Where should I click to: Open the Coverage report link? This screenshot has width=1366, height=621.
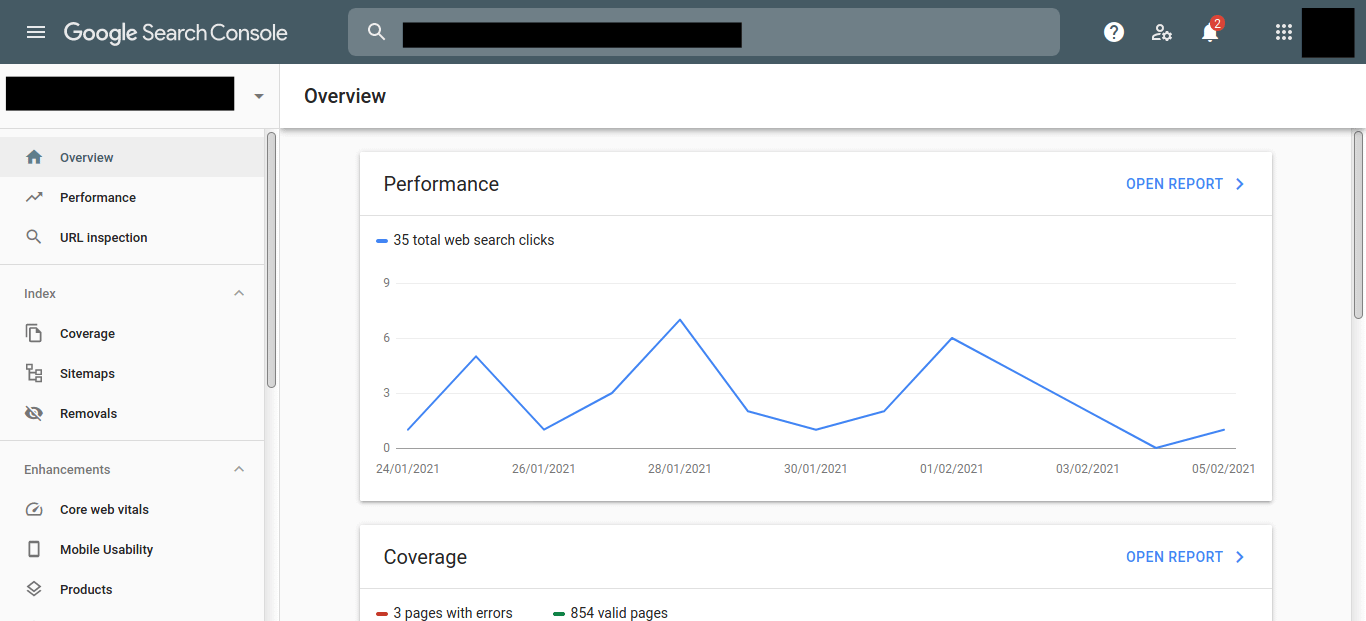click(1185, 557)
